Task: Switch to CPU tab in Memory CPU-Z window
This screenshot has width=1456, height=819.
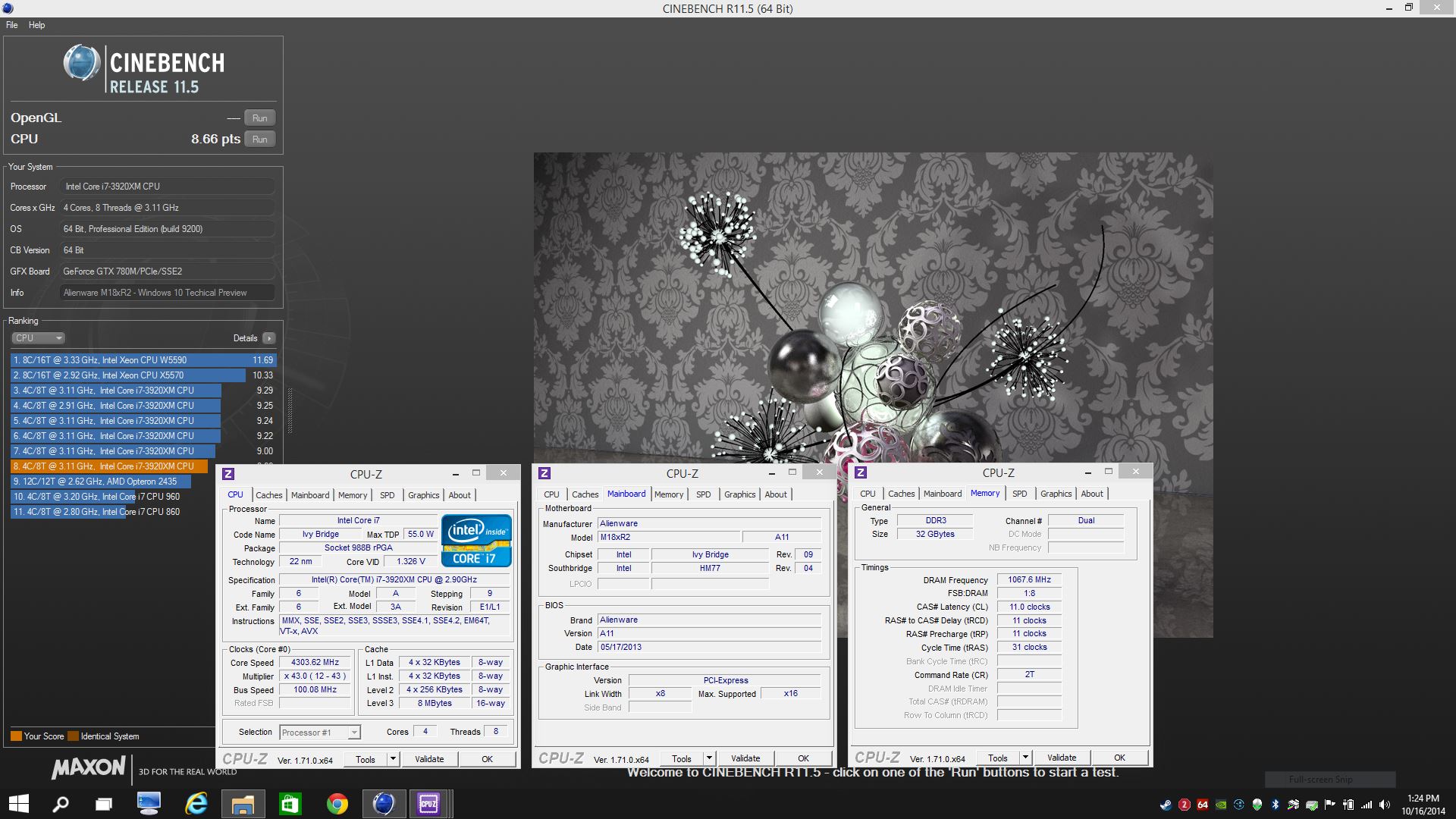Action: click(868, 494)
